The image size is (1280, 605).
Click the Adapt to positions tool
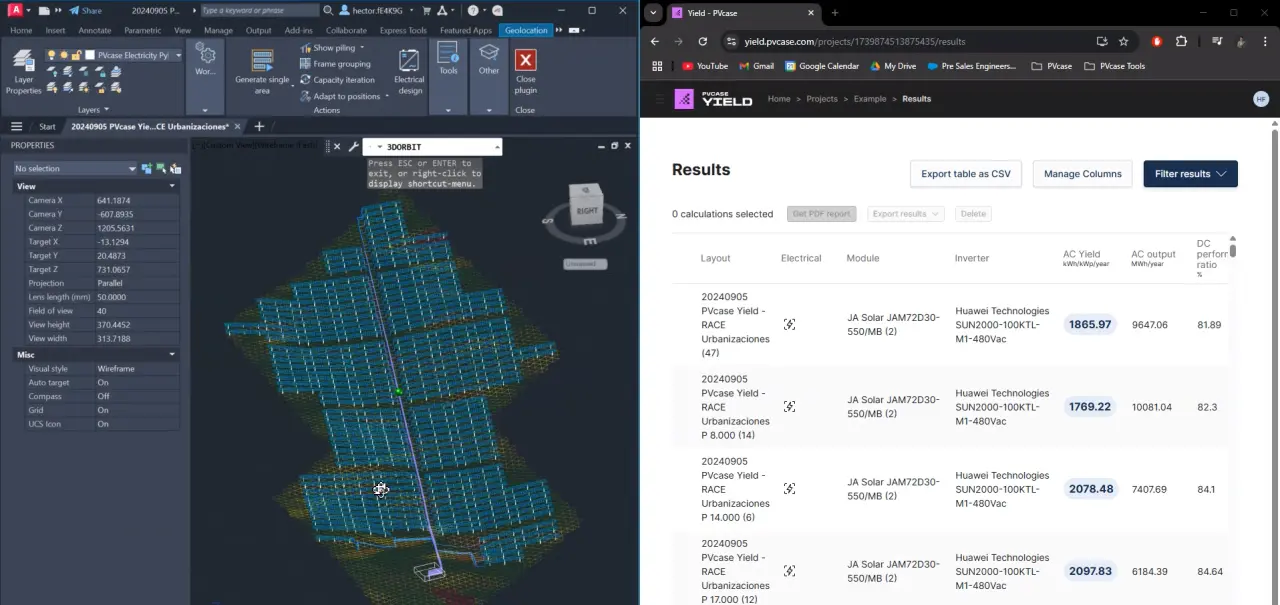coord(339,96)
